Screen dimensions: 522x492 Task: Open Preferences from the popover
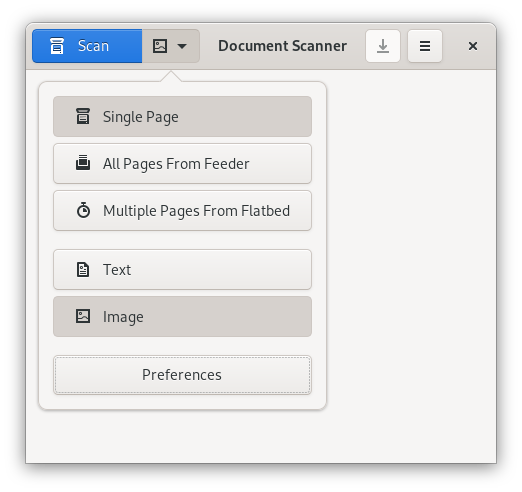[182, 375]
